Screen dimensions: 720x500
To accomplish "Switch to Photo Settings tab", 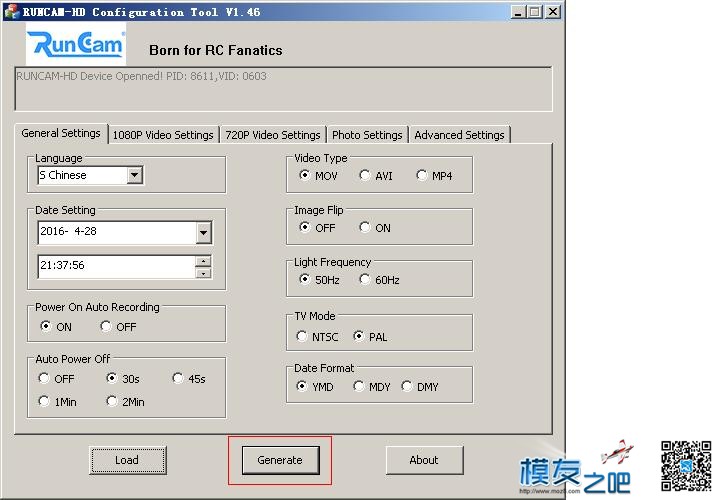I will coord(367,135).
